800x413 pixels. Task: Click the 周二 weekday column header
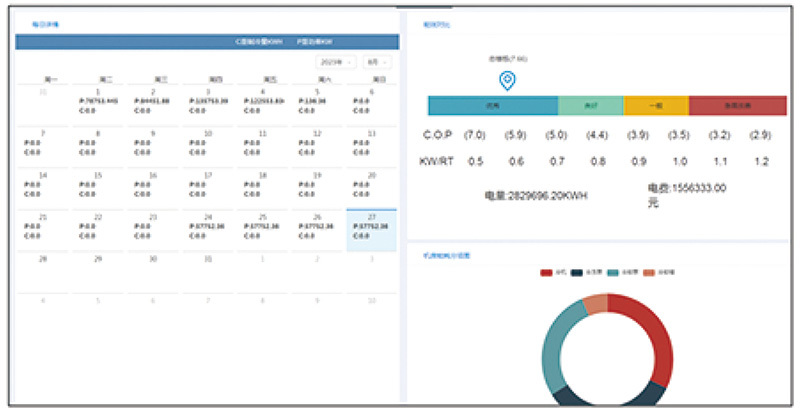(106, 80)
